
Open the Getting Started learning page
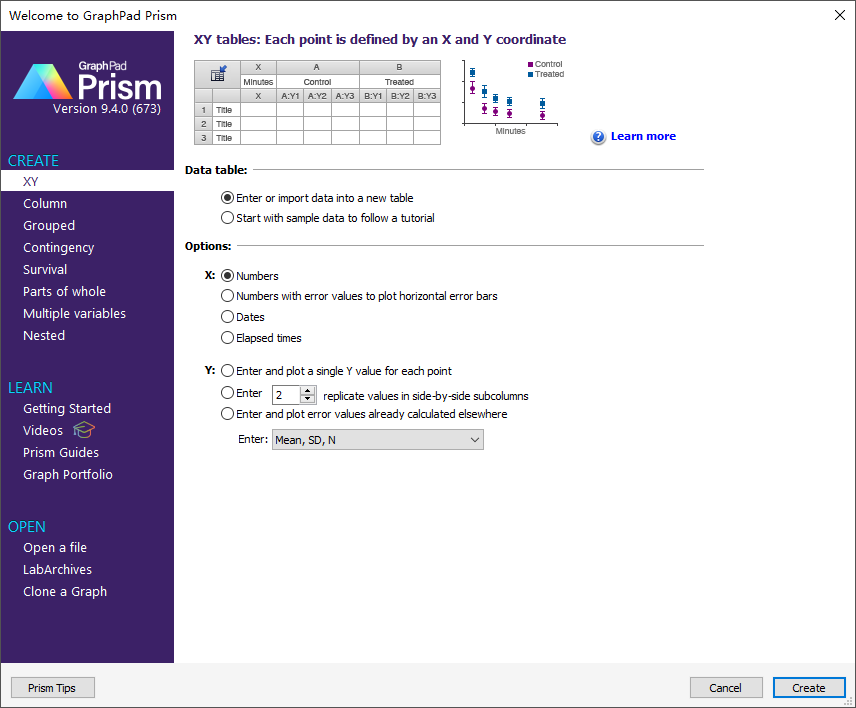(67, 408)
